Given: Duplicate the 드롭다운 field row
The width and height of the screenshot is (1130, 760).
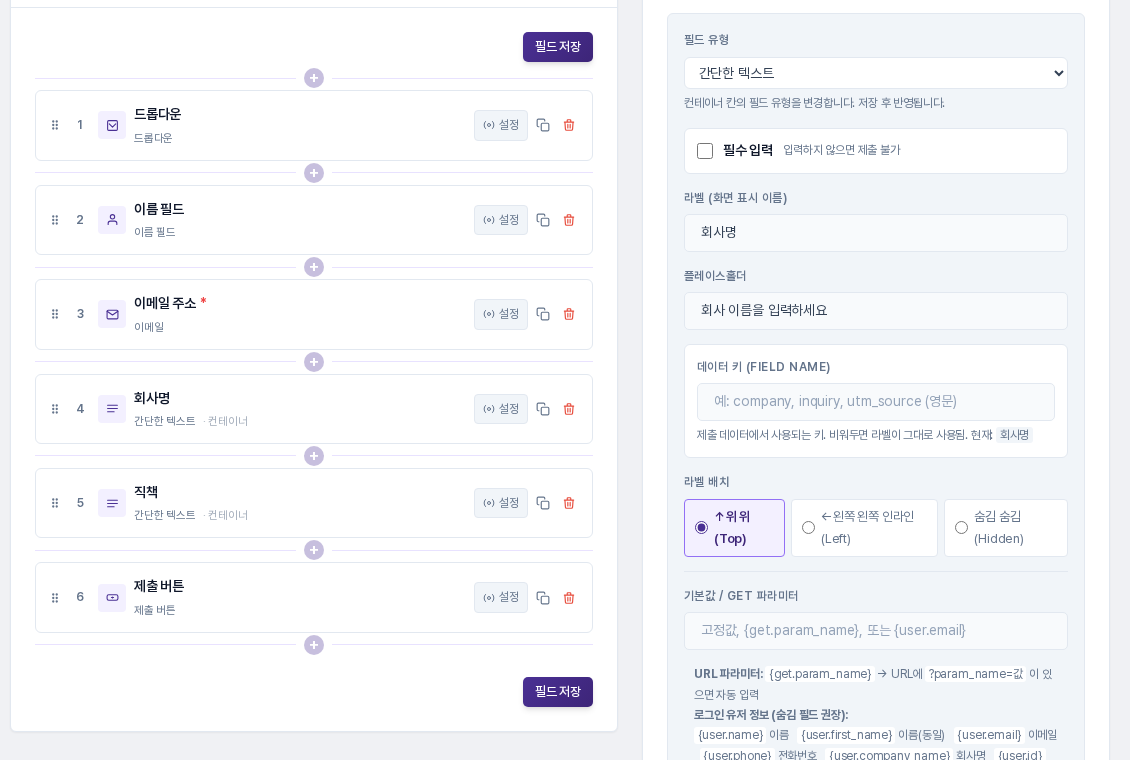Looking at the screenshot, I should pyautogui.click(x=543, y=125).
